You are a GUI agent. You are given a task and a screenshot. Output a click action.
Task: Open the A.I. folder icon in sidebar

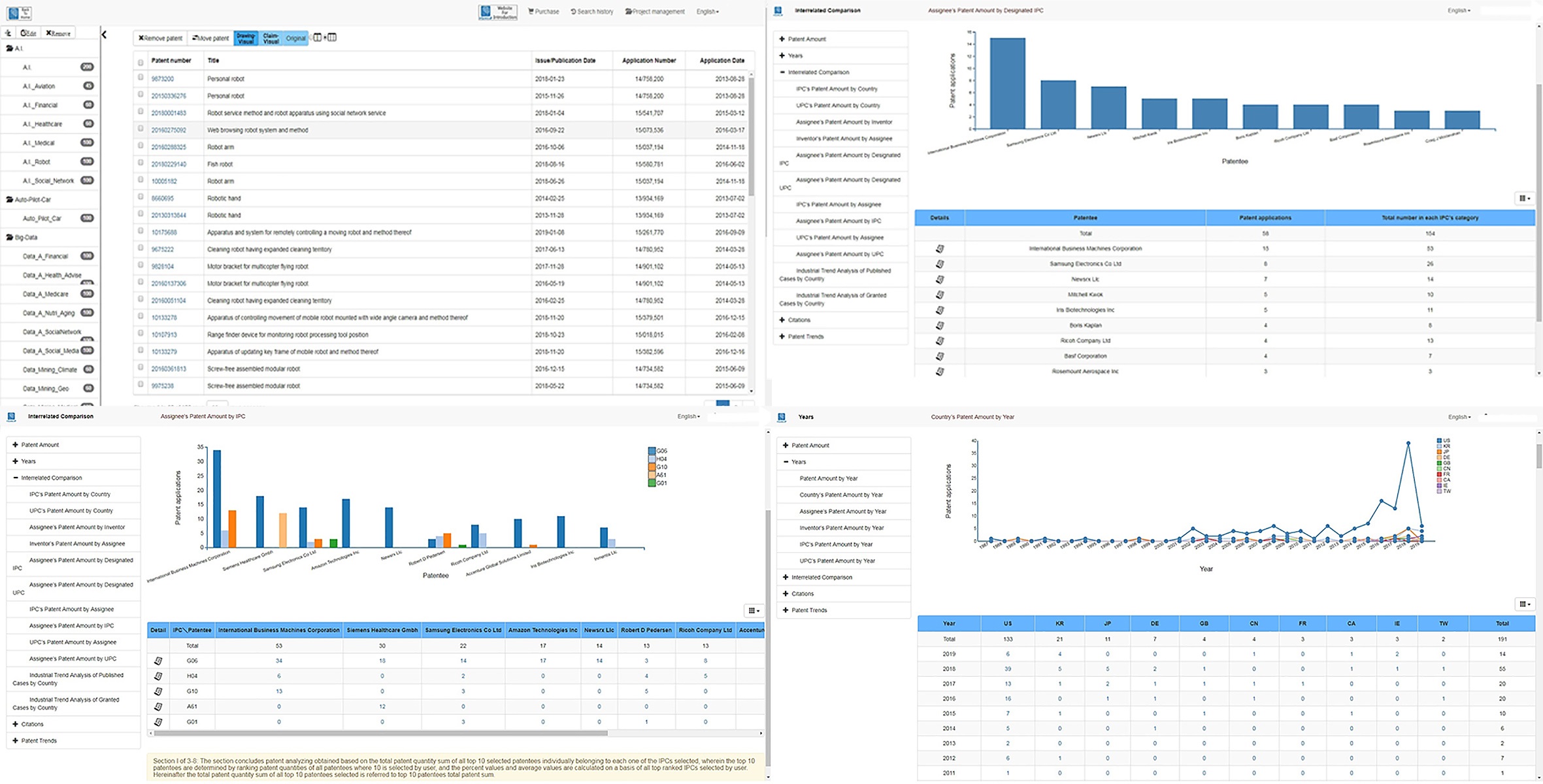point(9,49)
